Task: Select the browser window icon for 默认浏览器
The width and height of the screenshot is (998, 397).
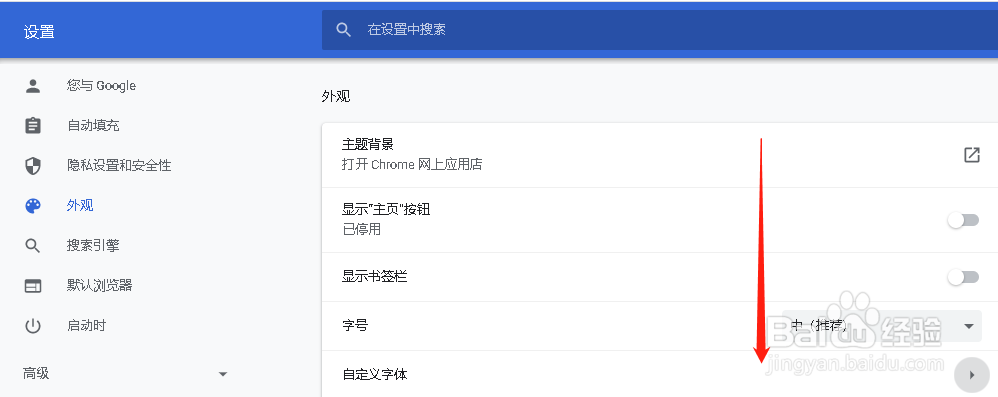Action: pos(32,286)
